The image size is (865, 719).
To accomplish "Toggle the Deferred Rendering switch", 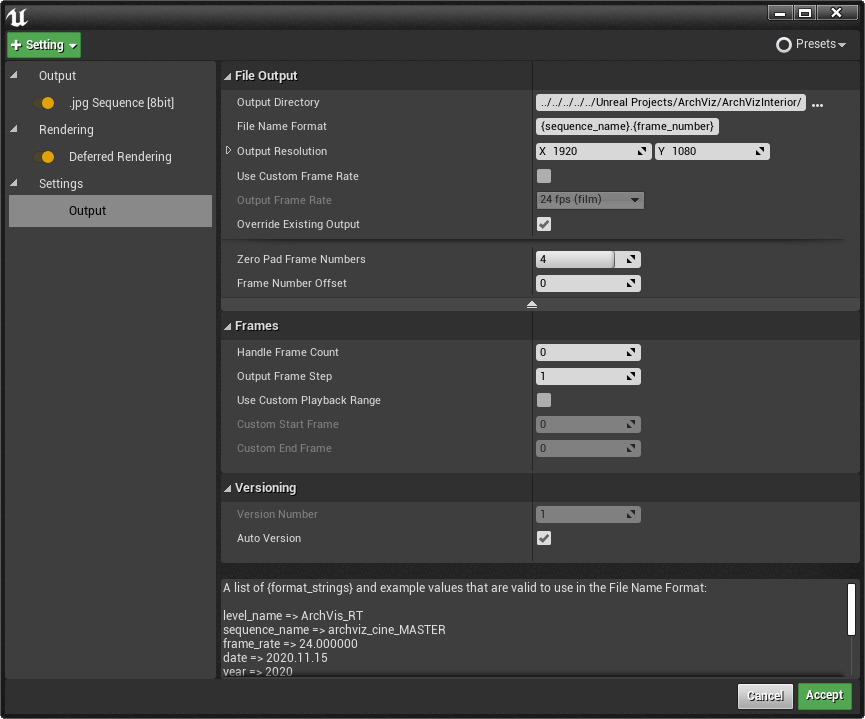I will point(44,157).
